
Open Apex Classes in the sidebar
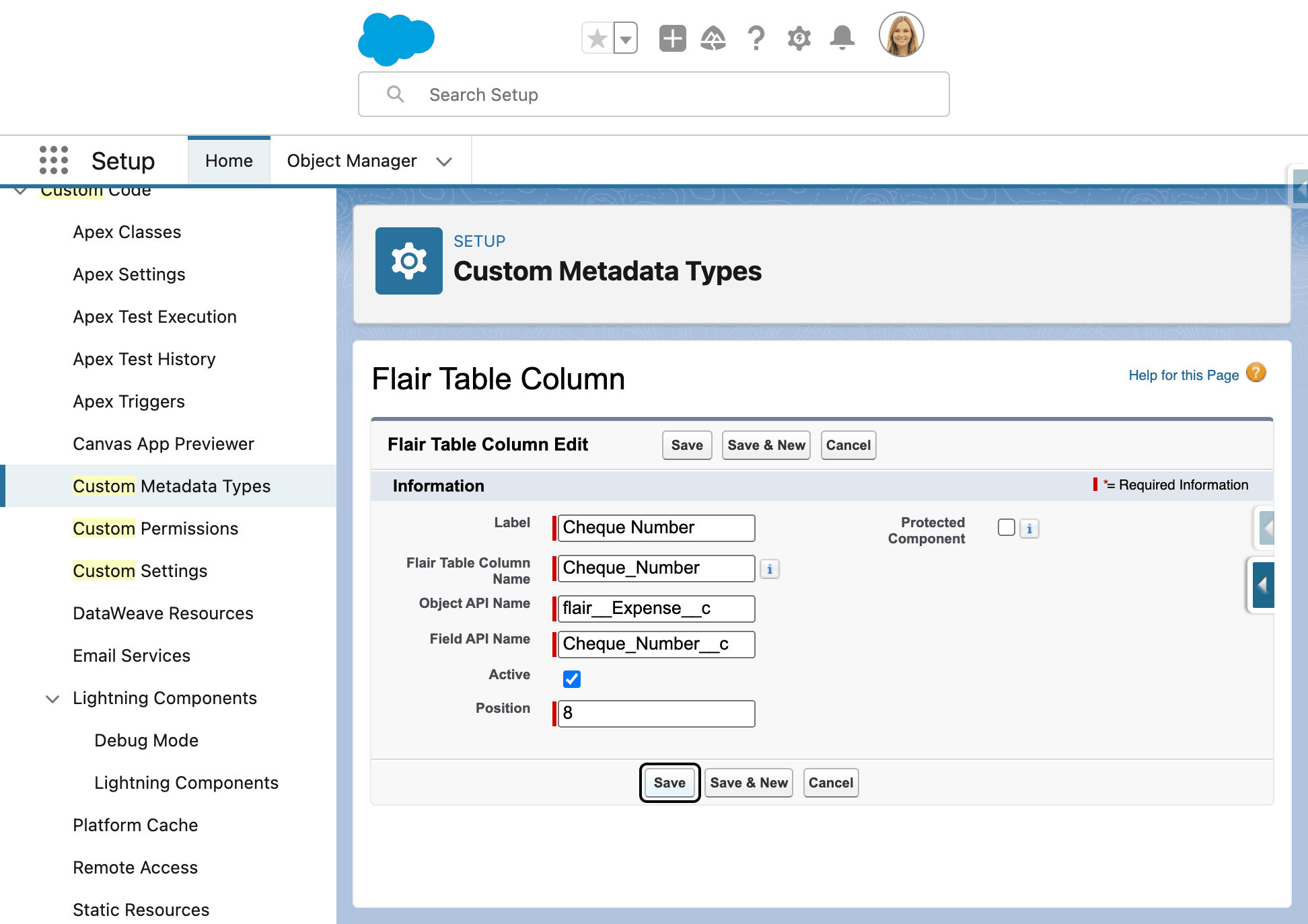tap(127, 232)
